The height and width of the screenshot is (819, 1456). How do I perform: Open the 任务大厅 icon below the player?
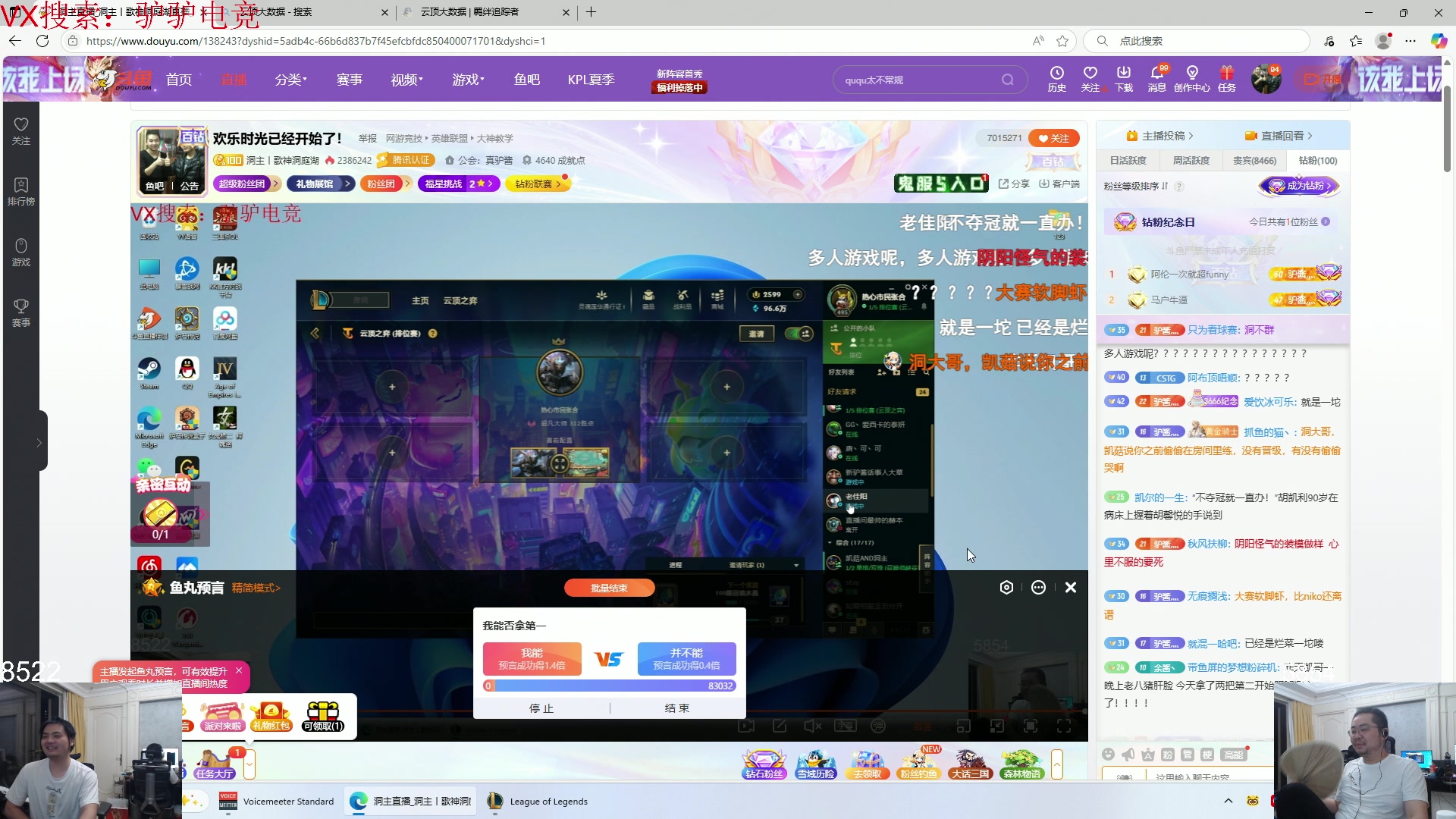tap(215, 764)
